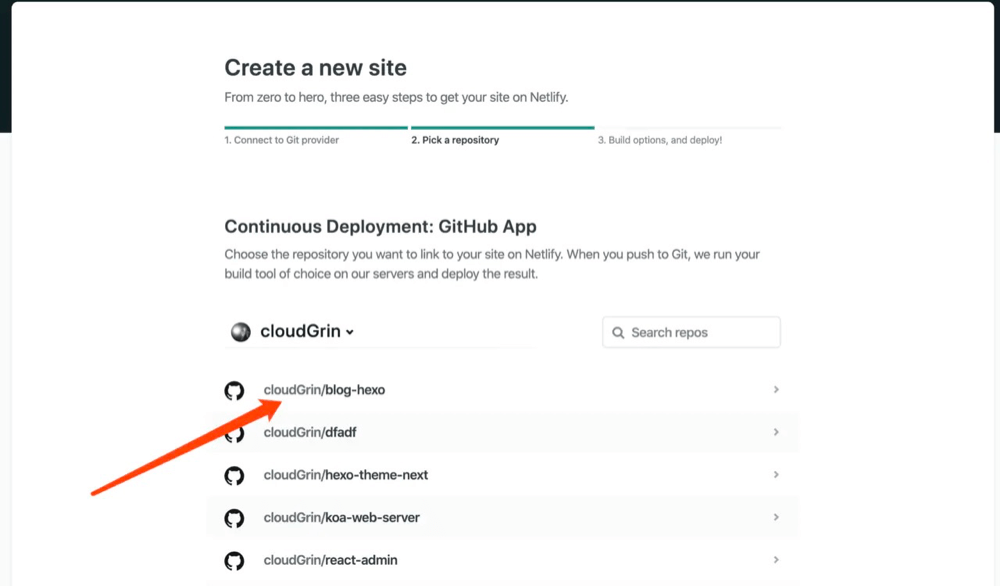Click the Search repos input field
Image resolution: width=1000 pixels, height=586 pixels.
point(691,332)
